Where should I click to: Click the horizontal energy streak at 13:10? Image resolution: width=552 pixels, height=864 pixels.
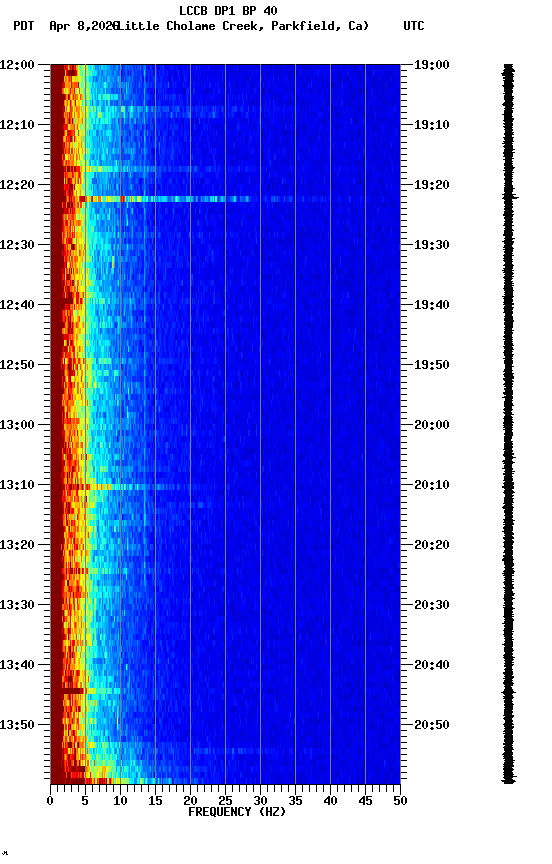pyautogui.click(x=138, y=487)
